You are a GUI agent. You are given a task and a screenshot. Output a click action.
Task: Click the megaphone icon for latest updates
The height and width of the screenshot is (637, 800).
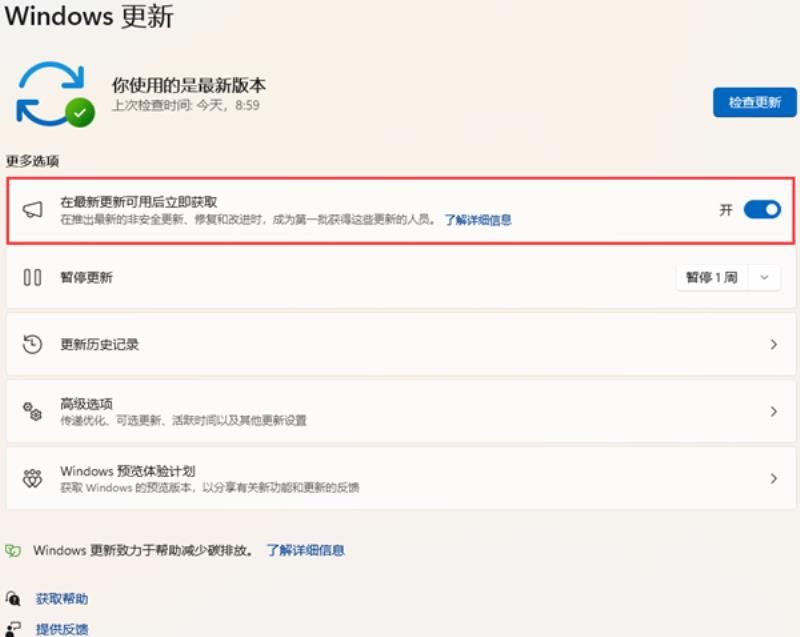[x=33, y=210]
